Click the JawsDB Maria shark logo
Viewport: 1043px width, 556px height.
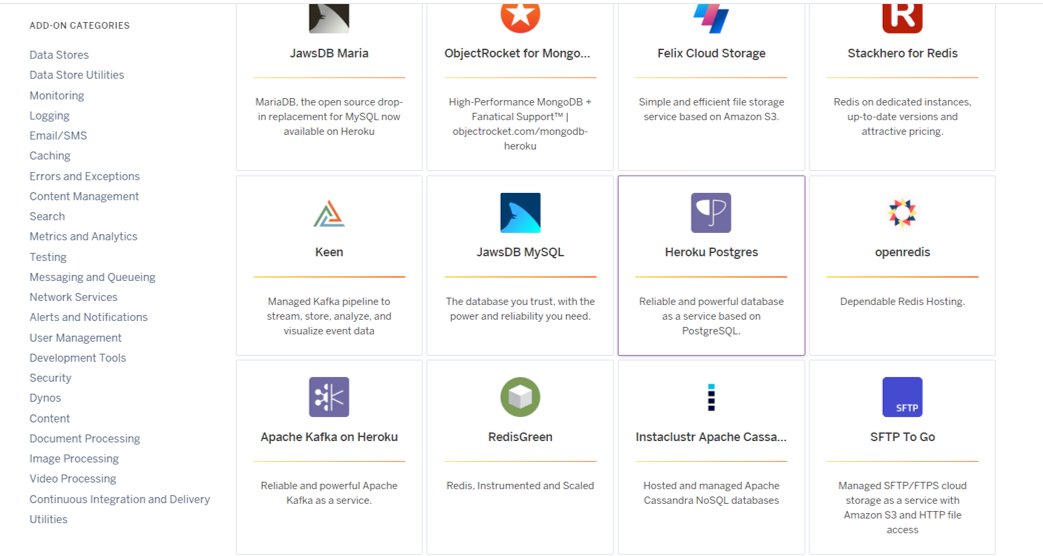tap(329, 18)
